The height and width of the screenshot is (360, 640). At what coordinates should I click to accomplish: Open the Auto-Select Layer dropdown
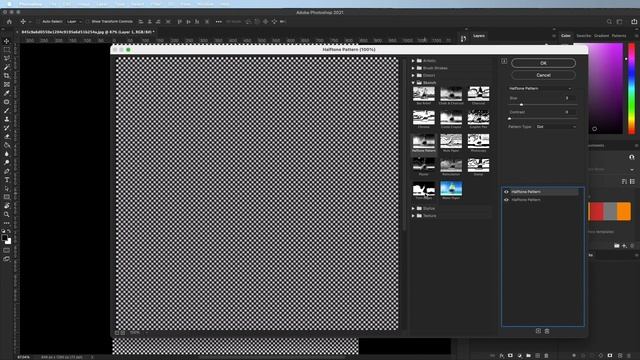(x=74, y=22)
